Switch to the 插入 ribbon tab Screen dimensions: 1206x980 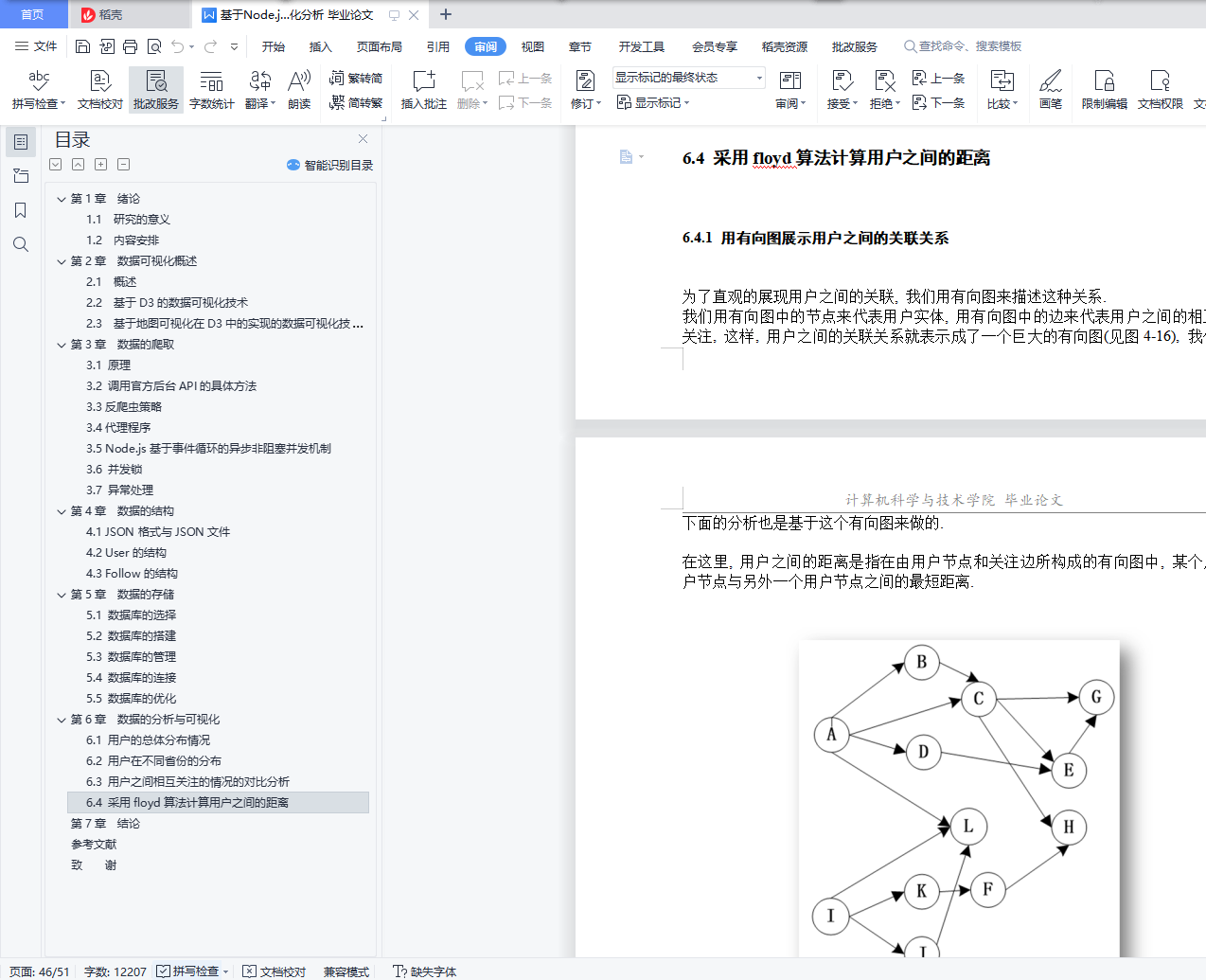(321, 46)
